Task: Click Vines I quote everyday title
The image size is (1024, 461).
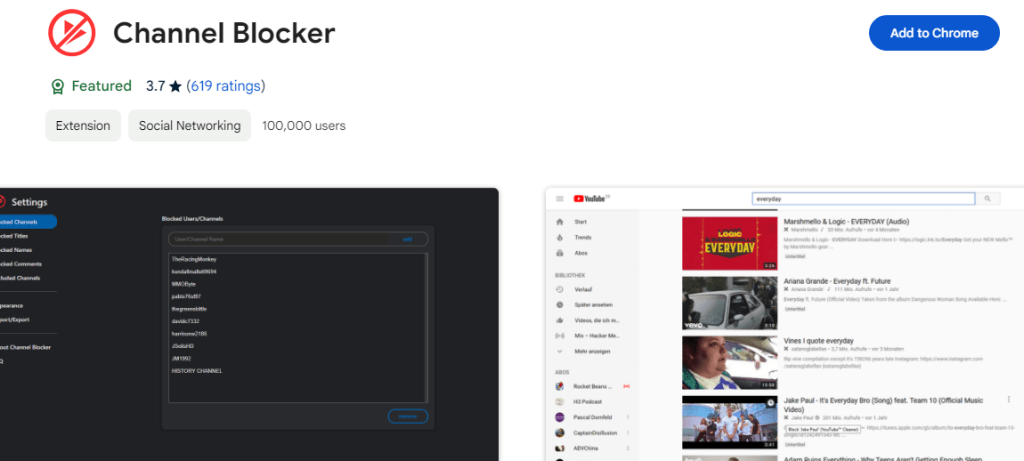Action: (818, 341)
